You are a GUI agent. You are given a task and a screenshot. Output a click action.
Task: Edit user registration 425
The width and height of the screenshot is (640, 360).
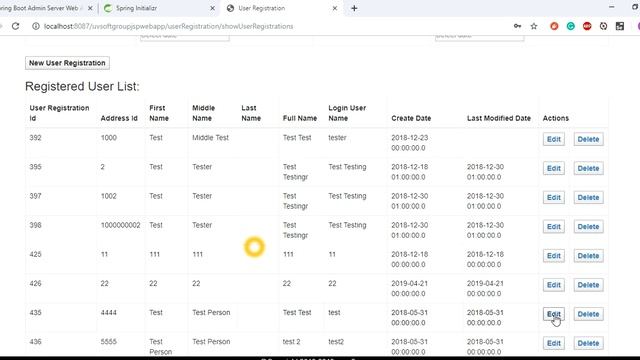553,256
